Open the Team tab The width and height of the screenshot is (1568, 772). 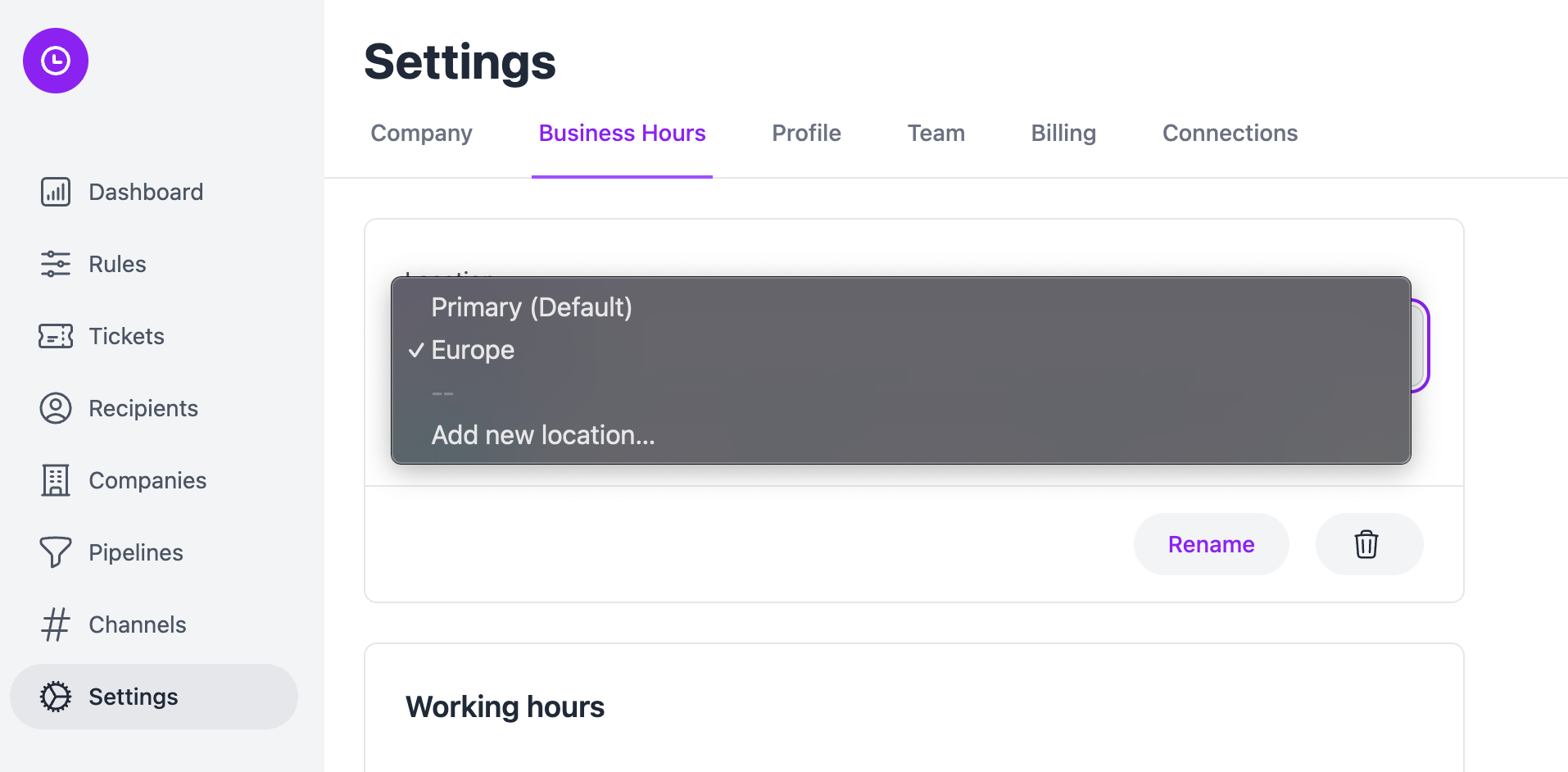tap(936, 134)
